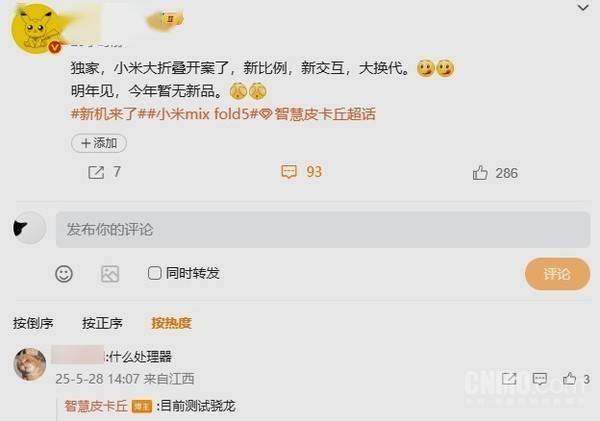Repost the comment from 江西 user
600x421 pixels.
[x=509, y=379]
